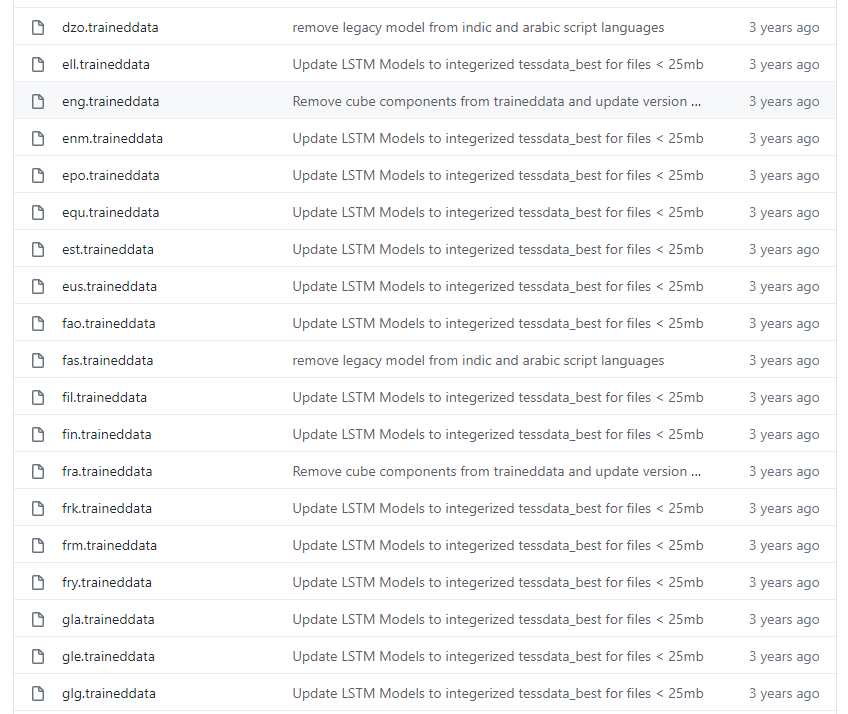Click the file icon beside ell.traineddata
Screen dimensions: 848x714
38,64
